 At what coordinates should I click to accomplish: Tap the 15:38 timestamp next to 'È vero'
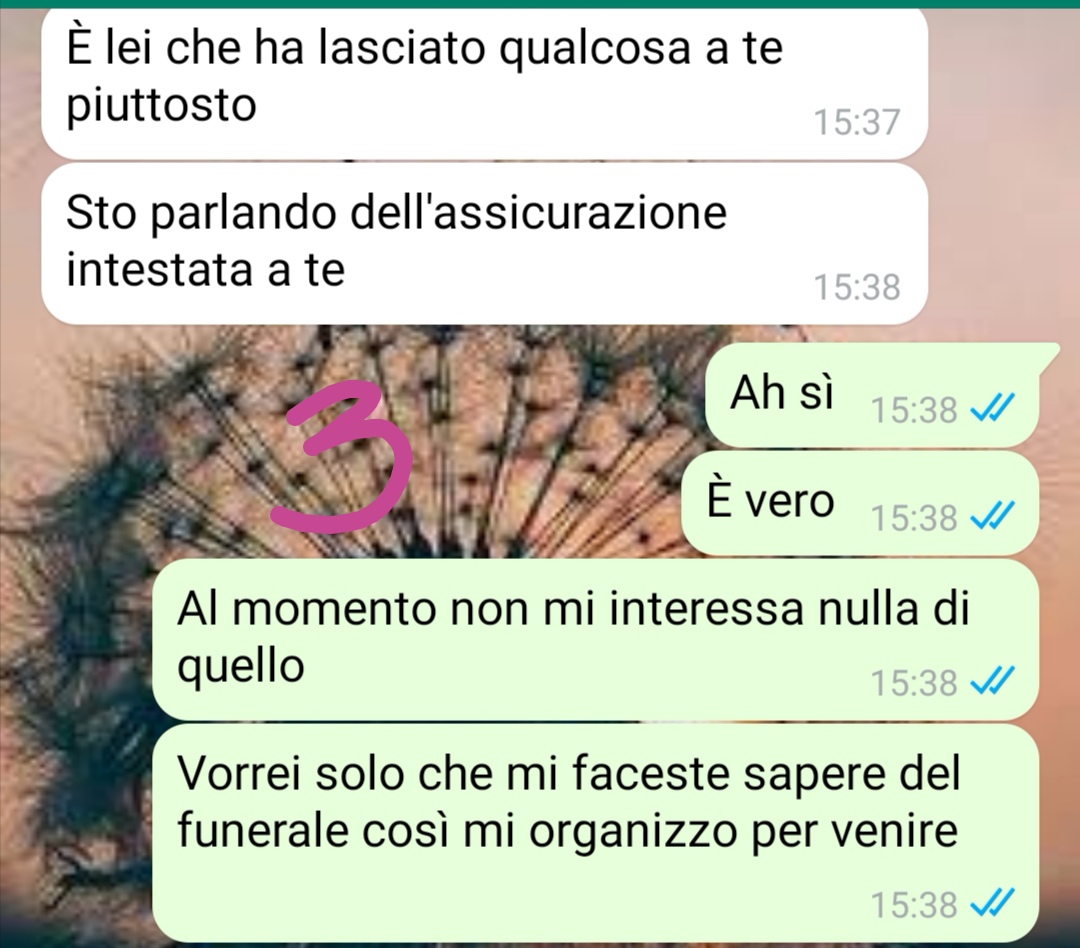click(x=914, y=517)
